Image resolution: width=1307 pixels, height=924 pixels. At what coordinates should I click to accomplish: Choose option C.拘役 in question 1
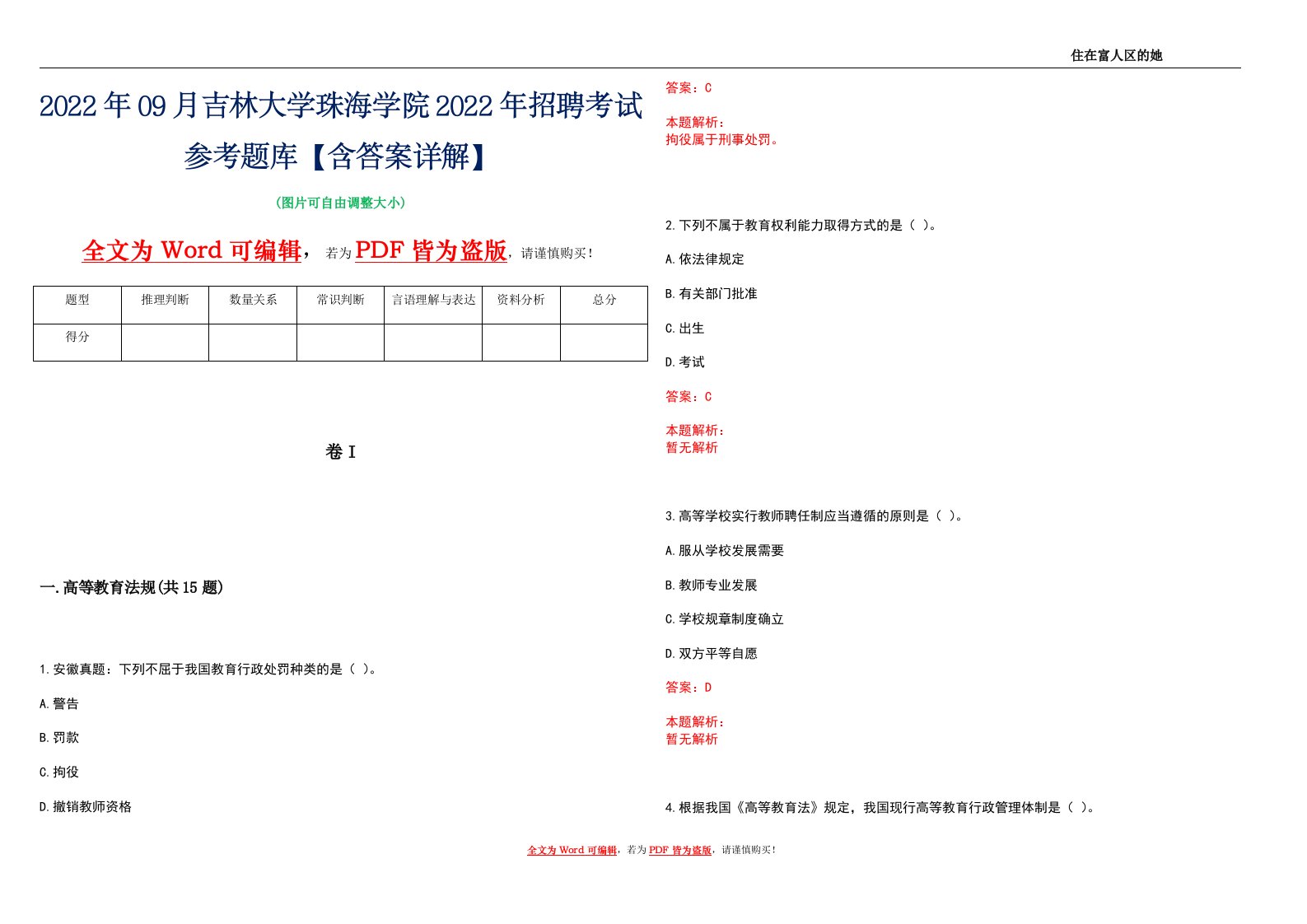point(59,772)
